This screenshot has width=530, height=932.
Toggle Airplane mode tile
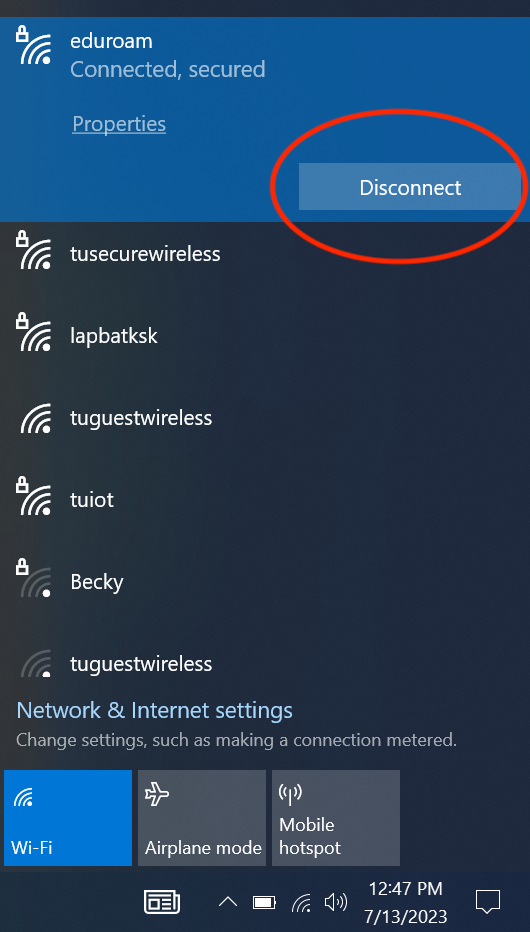pyautogui.click(x=202, y=818)
